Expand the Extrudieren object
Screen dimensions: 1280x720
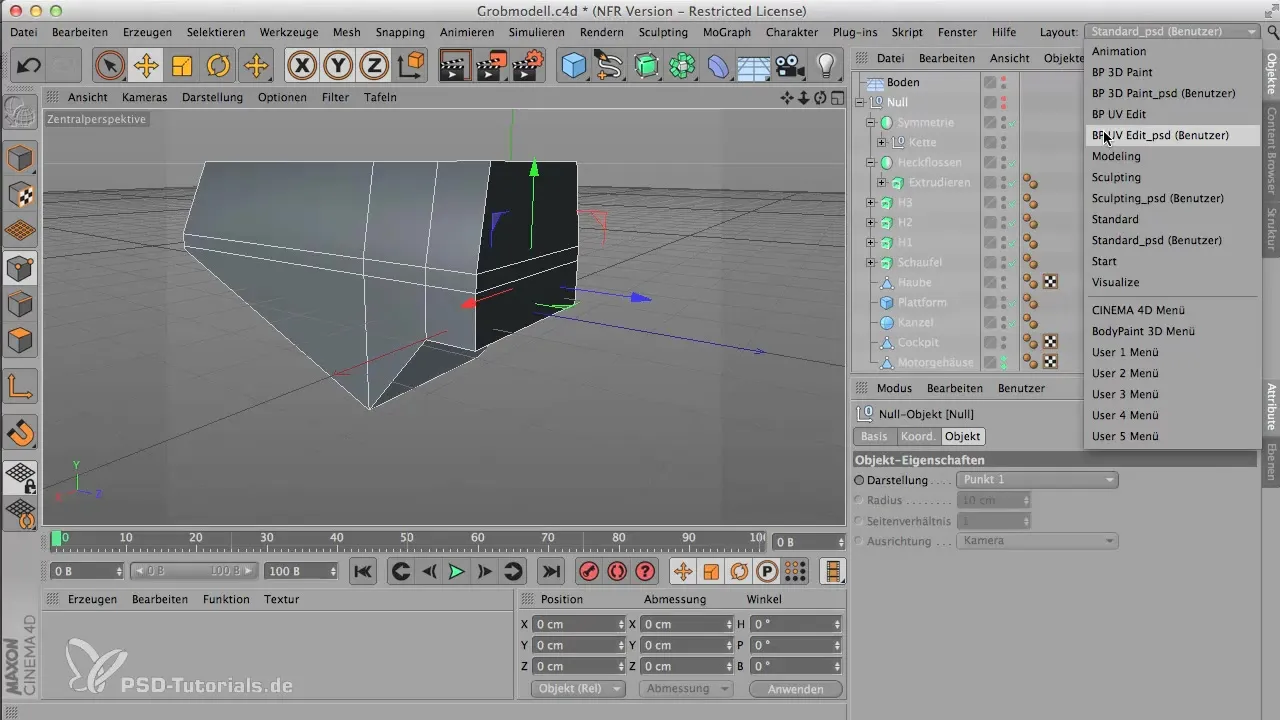pos(881,182)
